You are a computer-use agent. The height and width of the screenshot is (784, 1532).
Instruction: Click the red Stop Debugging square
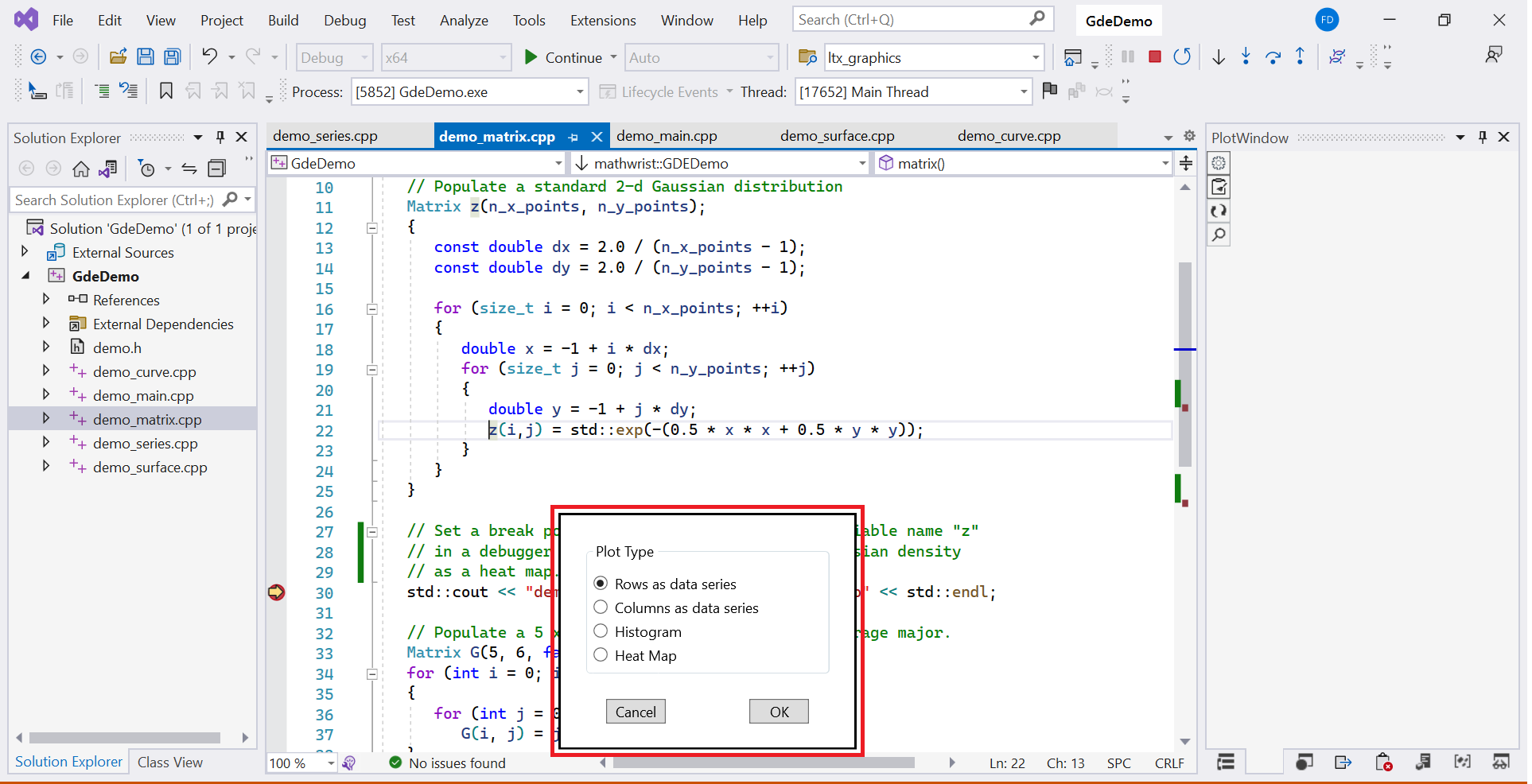click(1155, 56)
